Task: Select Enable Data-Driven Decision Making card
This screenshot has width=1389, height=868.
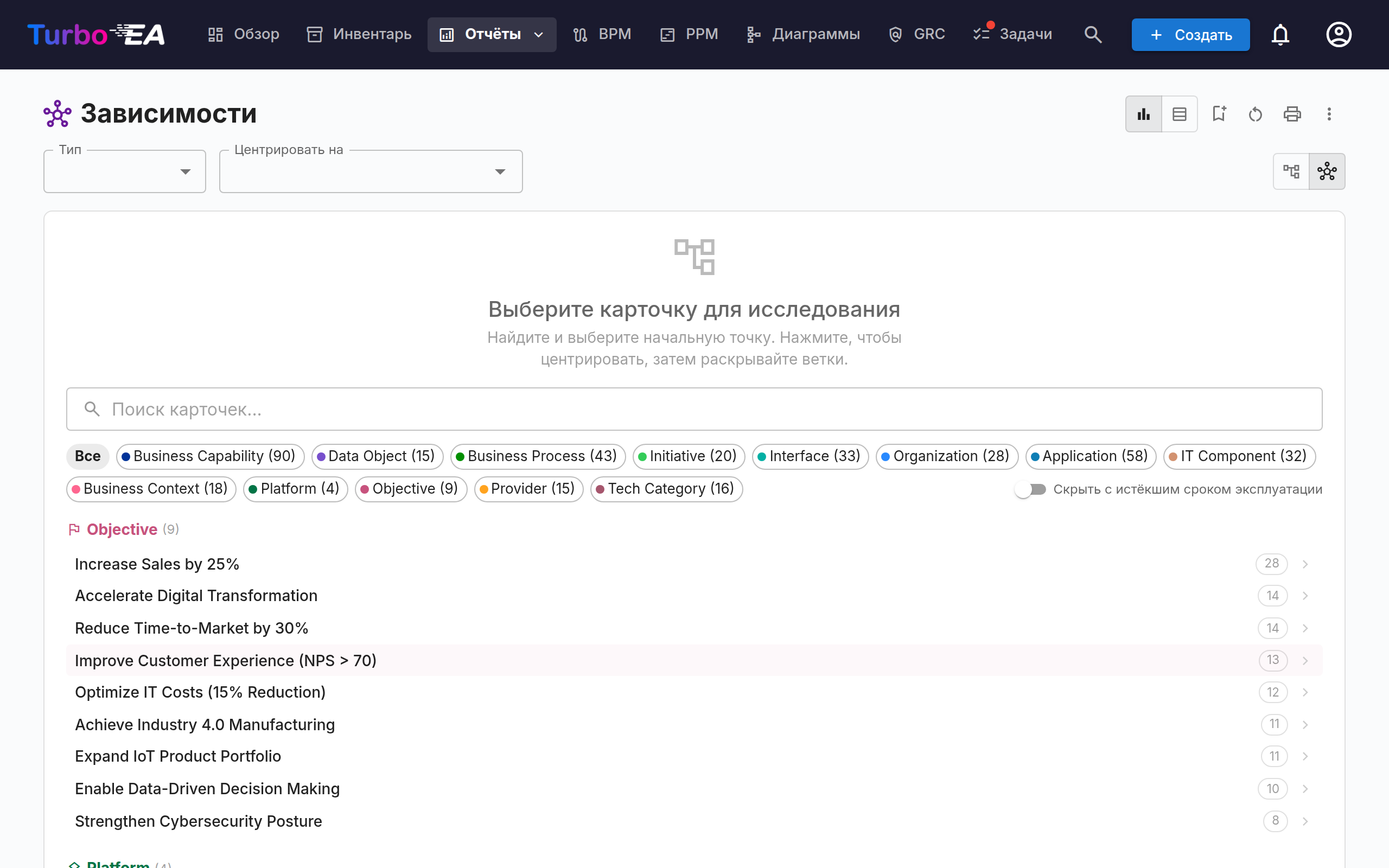Action: tap(694, 789)
